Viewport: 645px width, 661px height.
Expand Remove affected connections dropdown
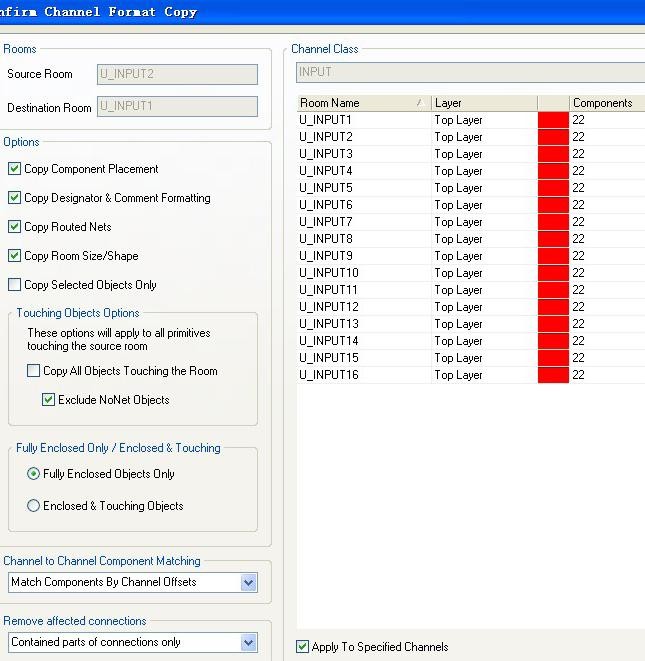[249, 642]
